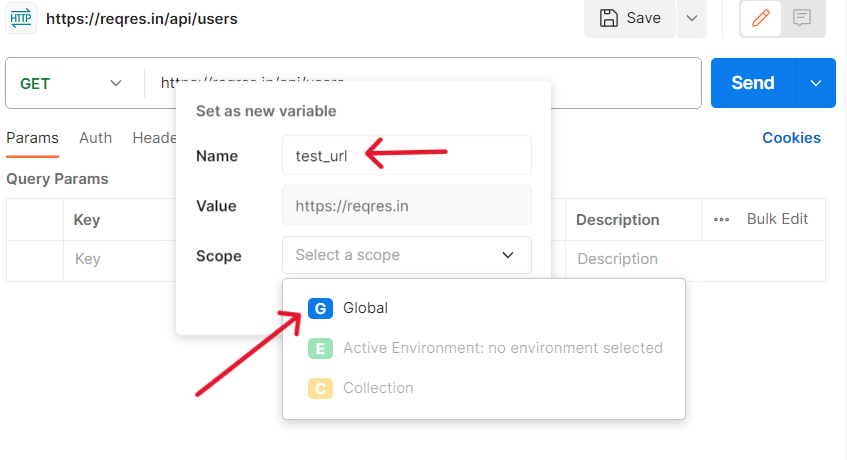Image resolution: width=847 pixels, height=460 pixels.
Task: Click the Save button
Action: point(630,18)
